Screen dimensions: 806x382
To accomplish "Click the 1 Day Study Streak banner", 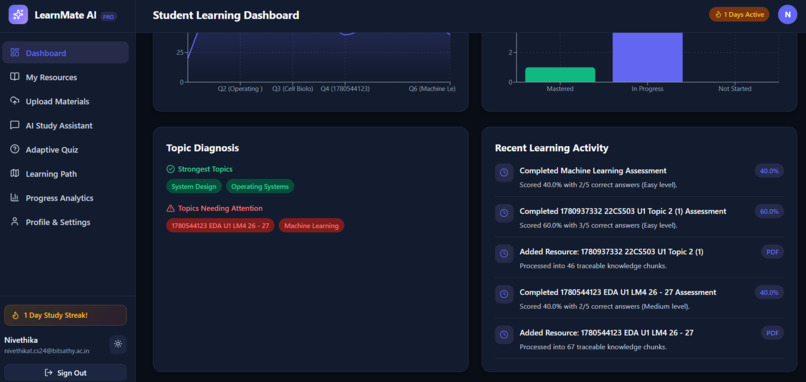I will (65, 315).
